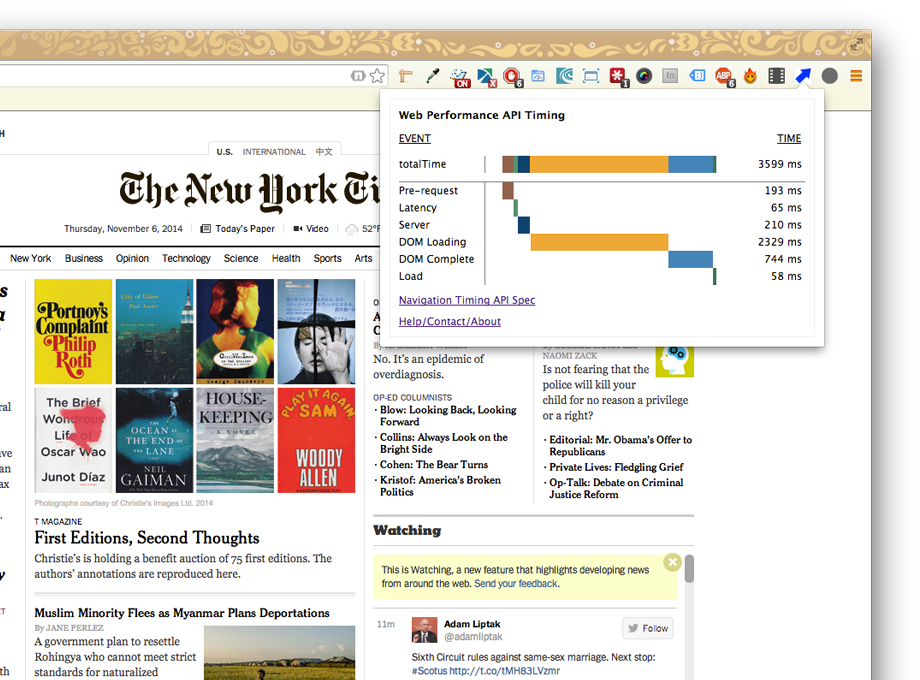Image resolution: width=920 pixels, height=680 pixels.
Task: Open the LastPass red asterisk extension
Action: click(x=618, y=77)
